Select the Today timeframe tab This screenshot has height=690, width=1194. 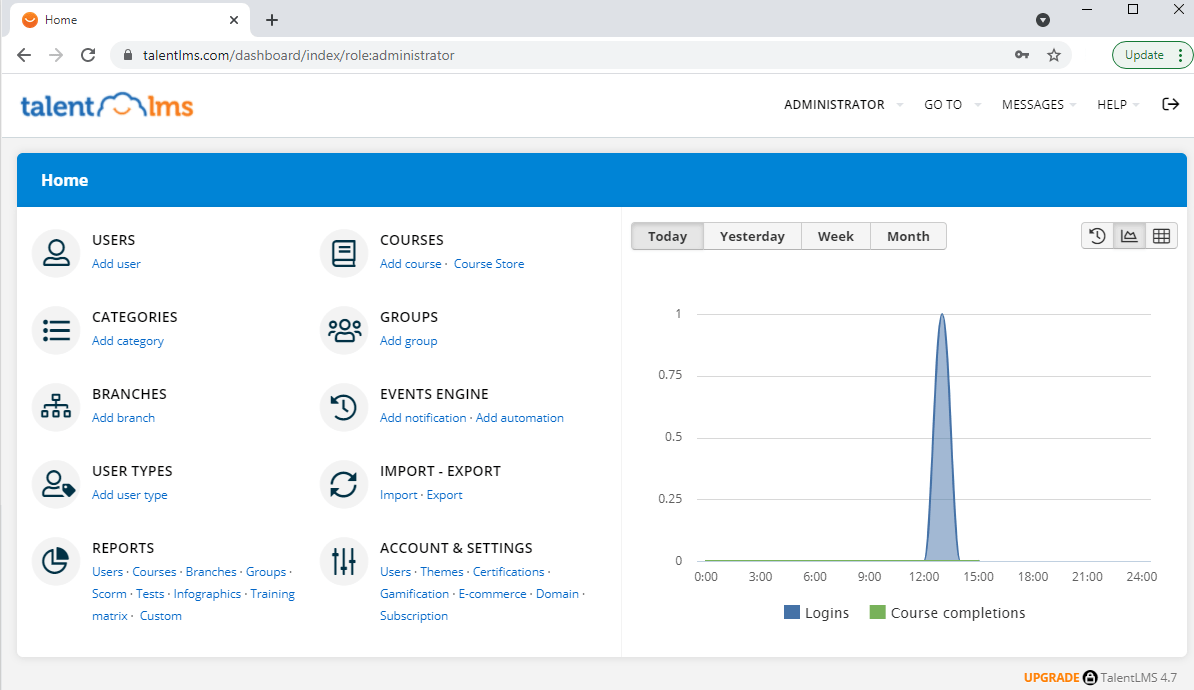(x=667, y=236)
